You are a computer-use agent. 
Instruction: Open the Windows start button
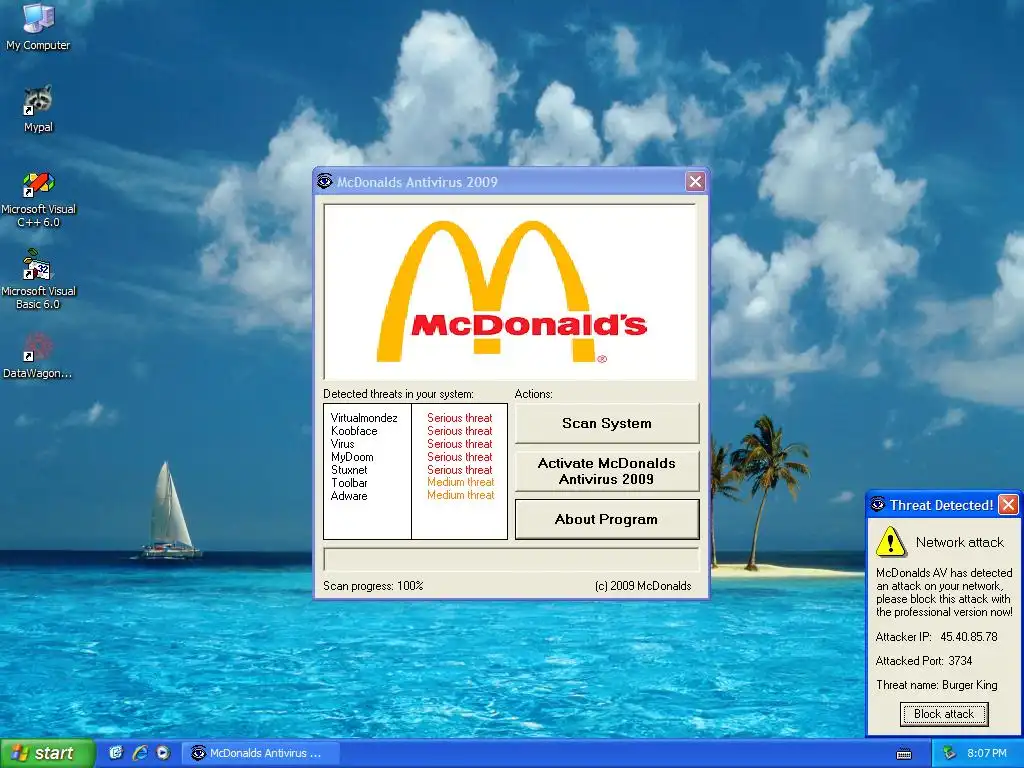[47, 753]
